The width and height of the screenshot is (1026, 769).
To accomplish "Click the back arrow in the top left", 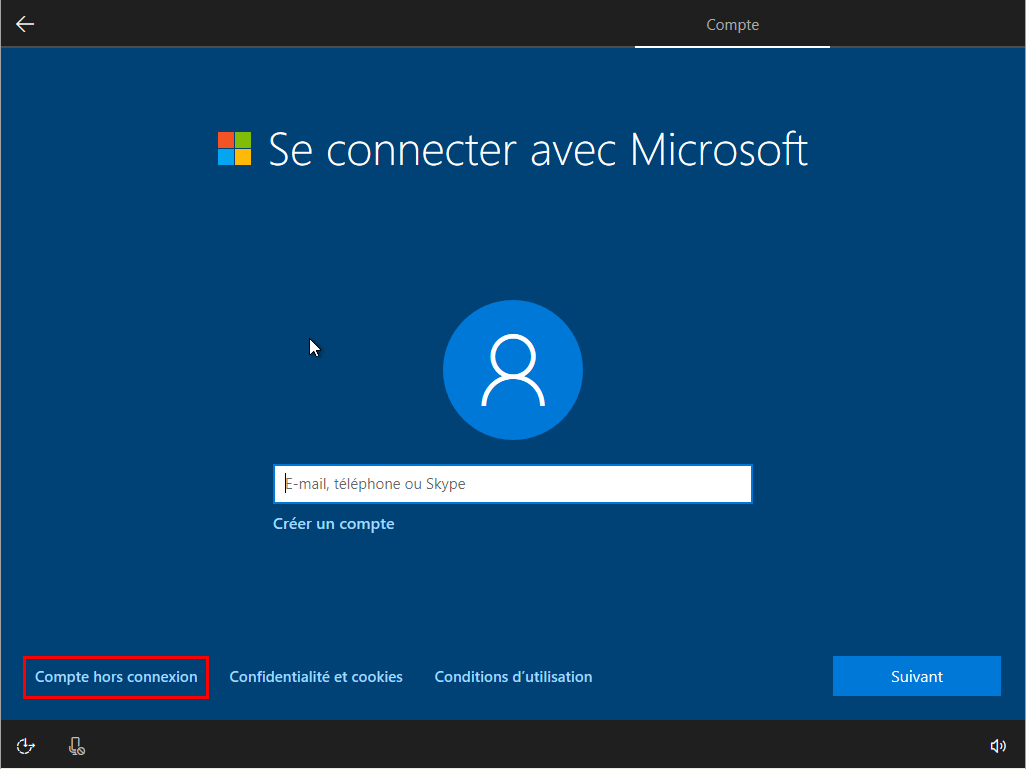I will click(x=24, y=23).
